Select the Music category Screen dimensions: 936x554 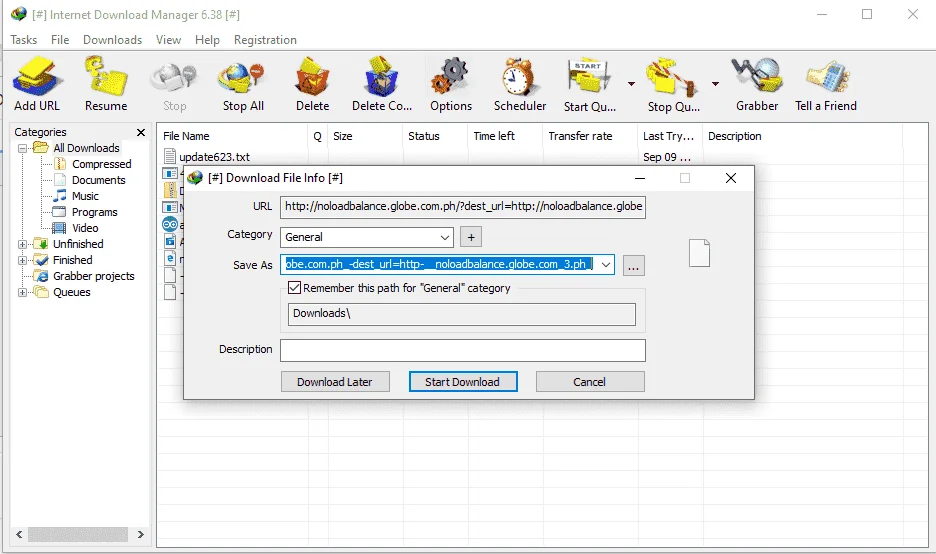[x=85, y=196]
